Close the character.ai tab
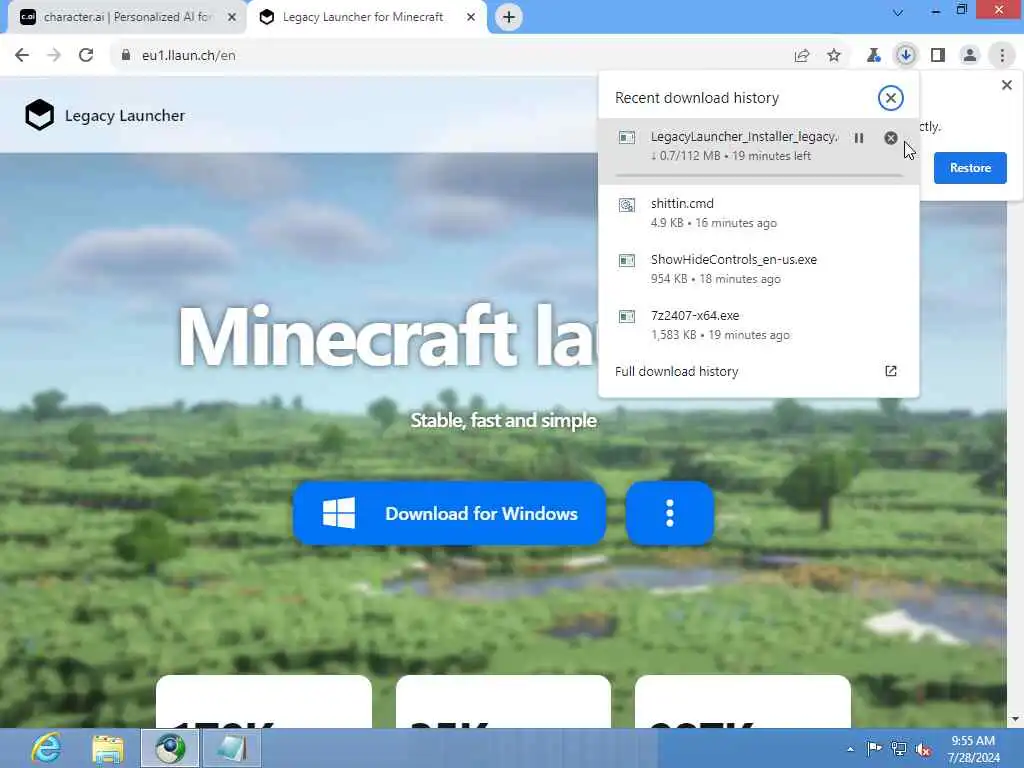 pos(232,17)
